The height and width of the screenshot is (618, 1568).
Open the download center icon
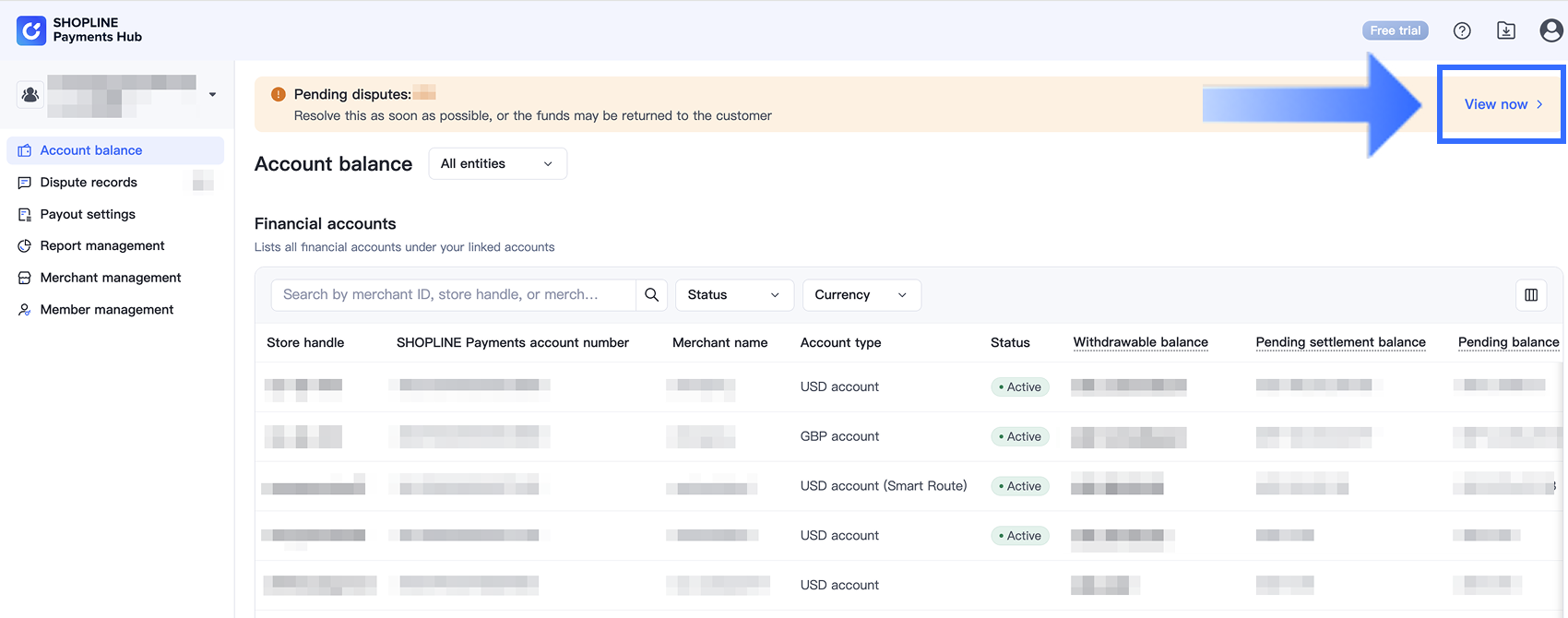(x=1506, y=30)
